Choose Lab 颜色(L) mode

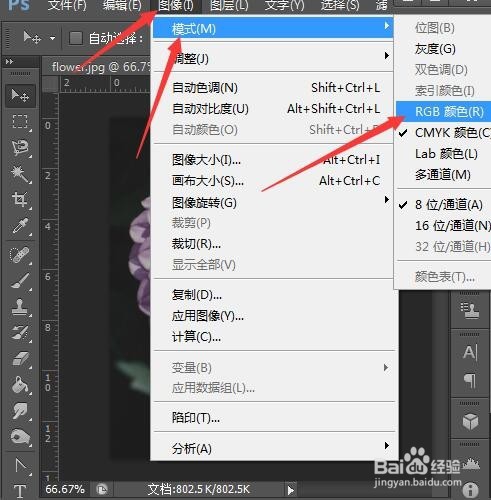tap(444, 154)
